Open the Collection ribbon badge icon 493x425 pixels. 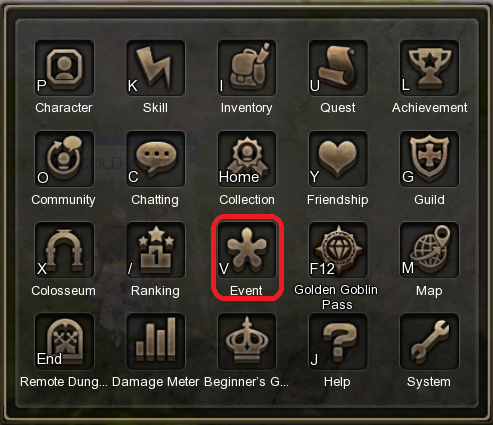pyautogui.click(x=247, y=159)
